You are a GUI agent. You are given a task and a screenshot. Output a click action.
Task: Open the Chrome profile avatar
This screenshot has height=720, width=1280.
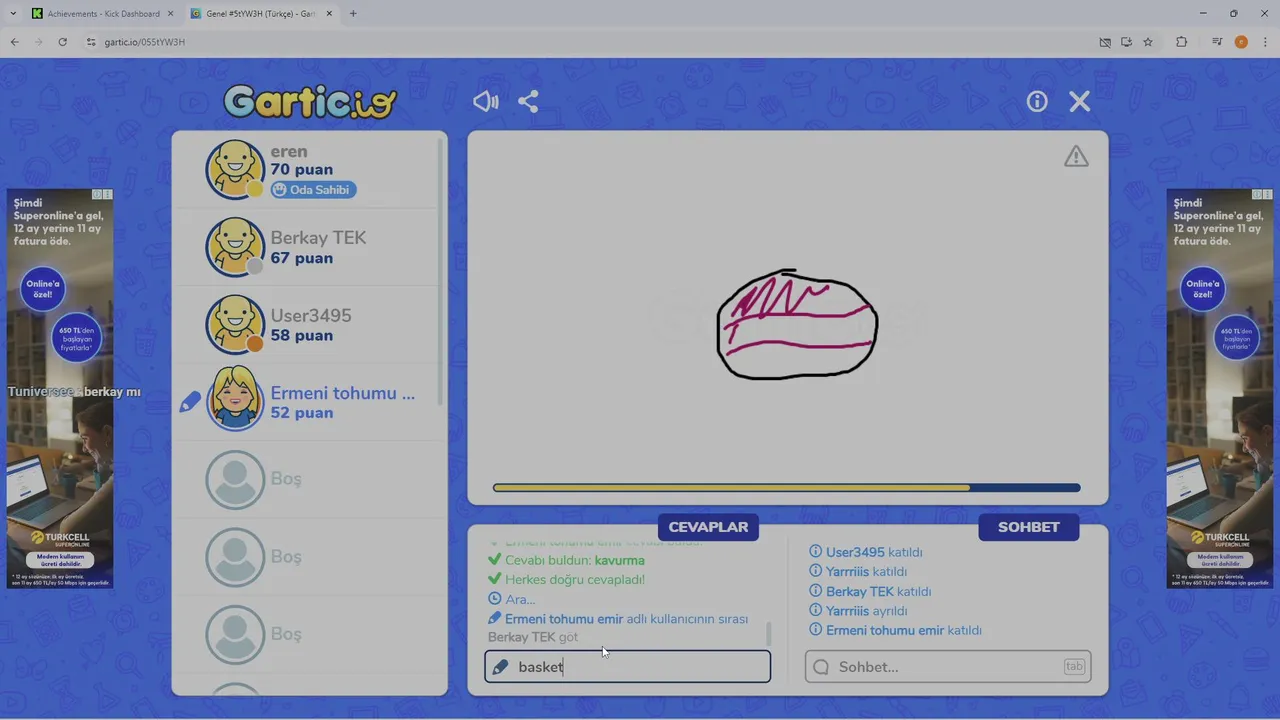coord(1241,42)
